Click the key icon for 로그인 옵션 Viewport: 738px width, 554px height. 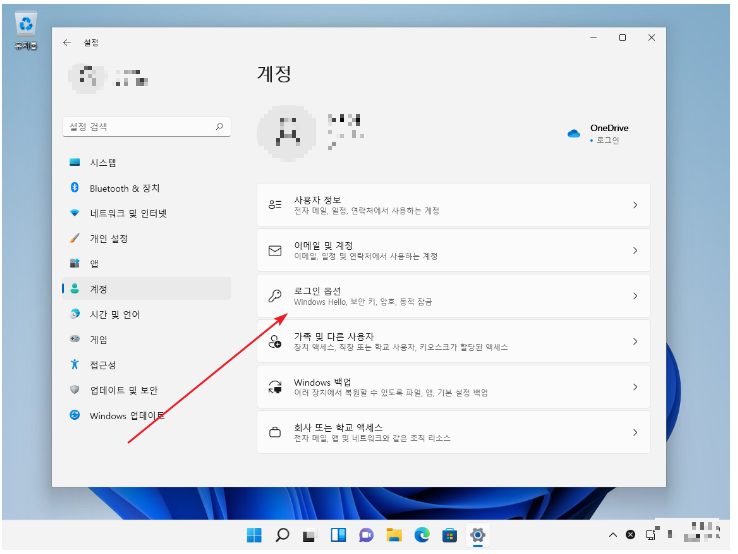pyautogui.click(x=275, y=296)
